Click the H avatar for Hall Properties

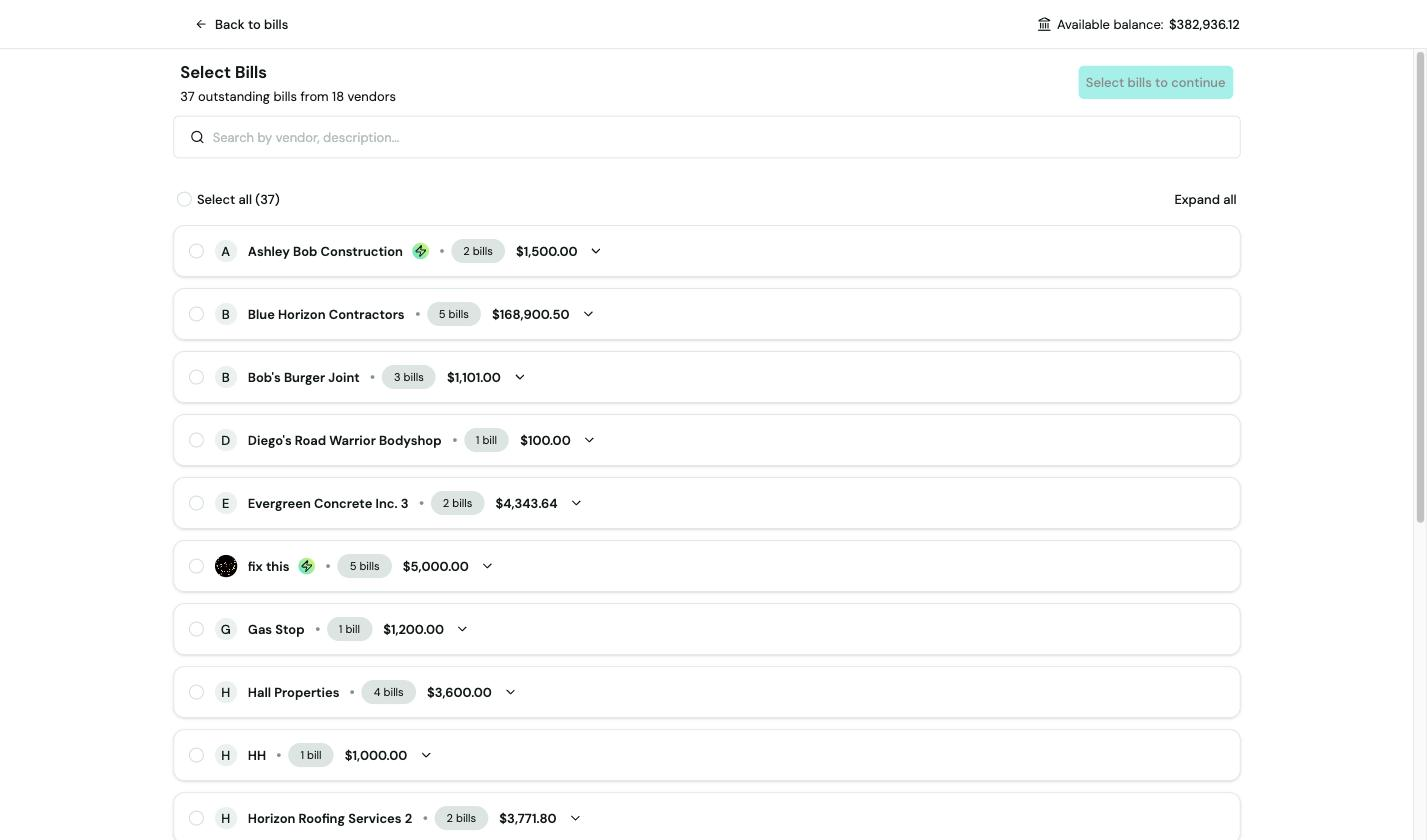[226, 692]
